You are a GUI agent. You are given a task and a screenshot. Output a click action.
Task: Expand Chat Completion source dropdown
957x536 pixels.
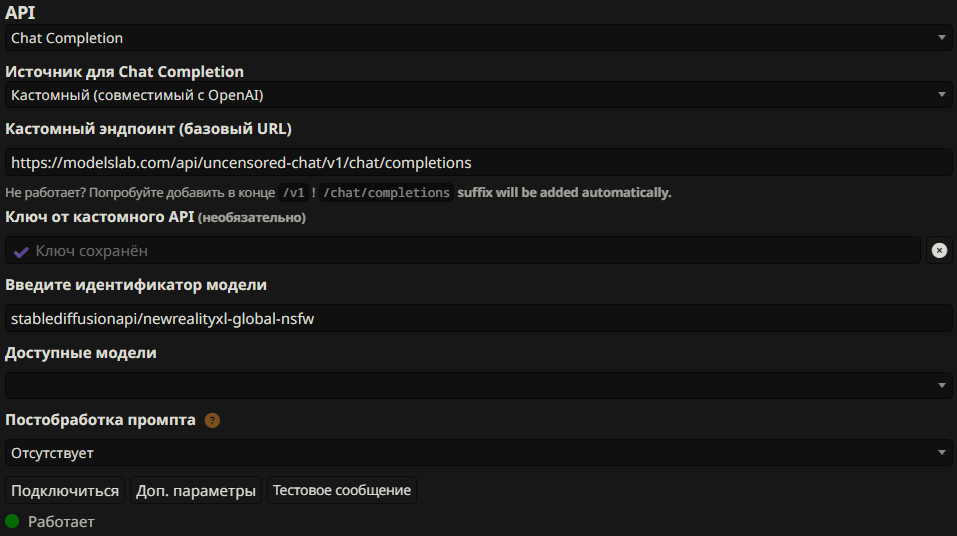click(x=477, y=95)
